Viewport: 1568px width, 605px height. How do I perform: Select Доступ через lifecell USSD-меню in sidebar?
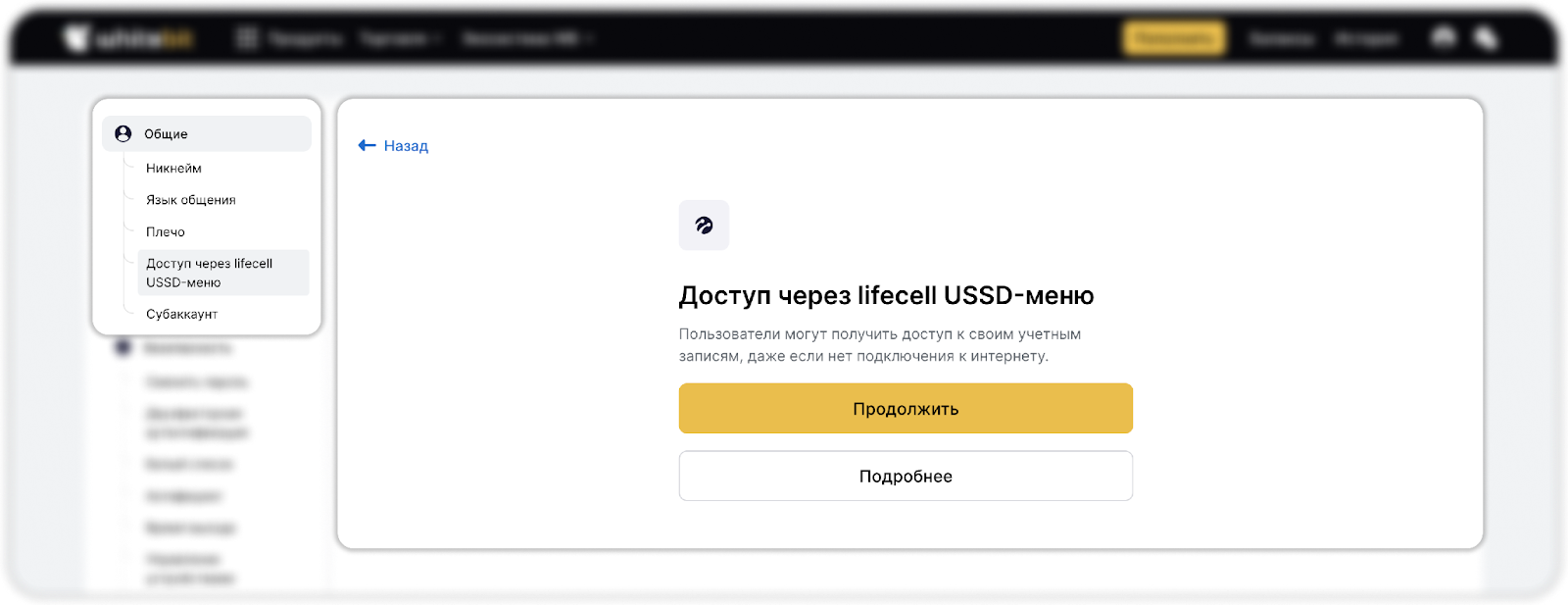pyautogui.click(x=210, y=273)
